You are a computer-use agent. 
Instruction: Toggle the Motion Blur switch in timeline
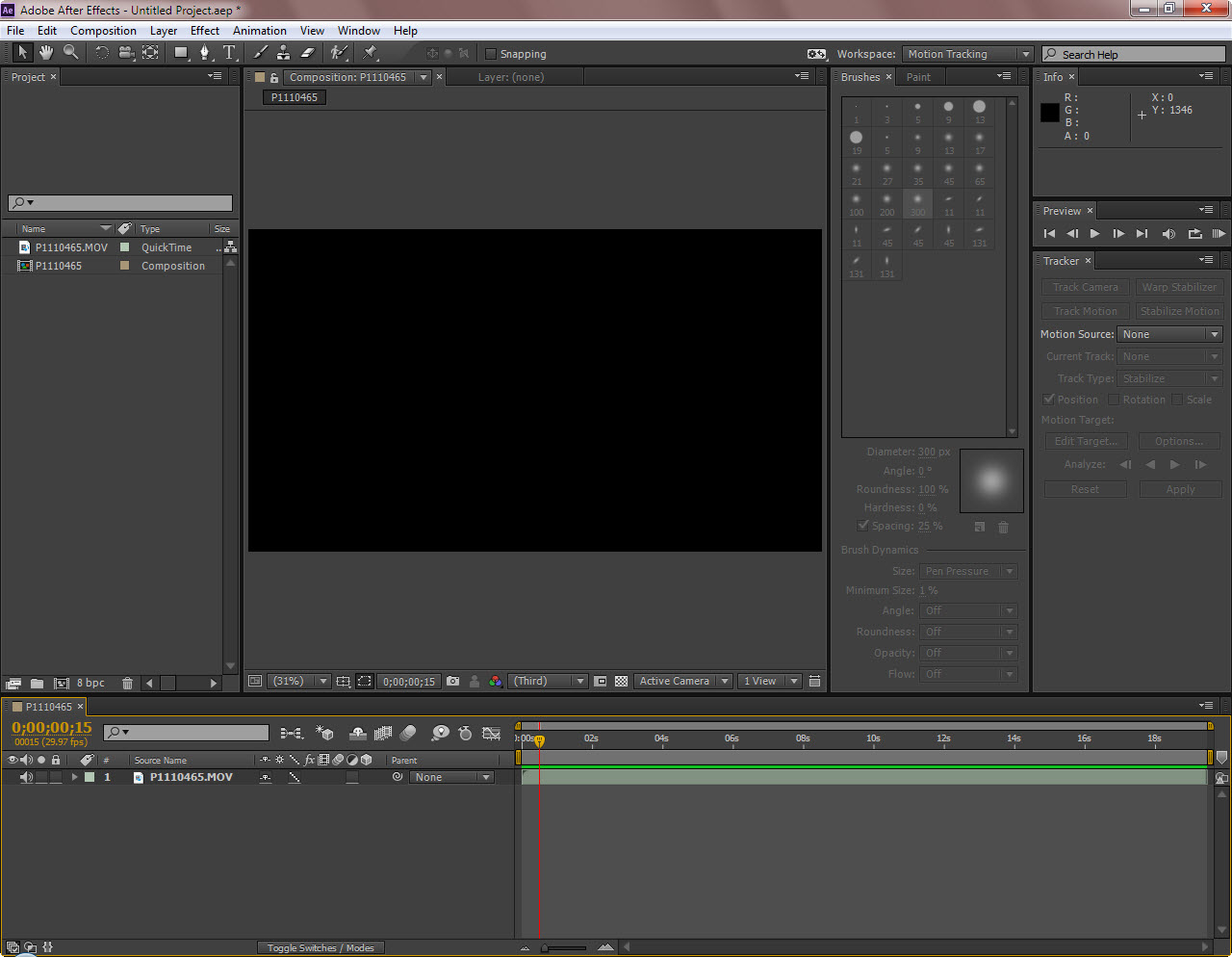click(407, 733)
